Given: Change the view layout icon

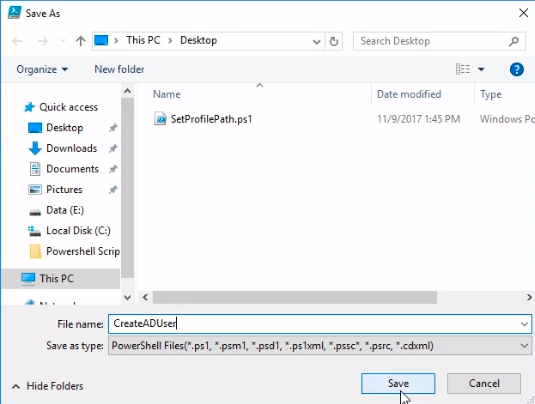Looking at the screenshot, I should pyautogui.click(x=463, y=69).
